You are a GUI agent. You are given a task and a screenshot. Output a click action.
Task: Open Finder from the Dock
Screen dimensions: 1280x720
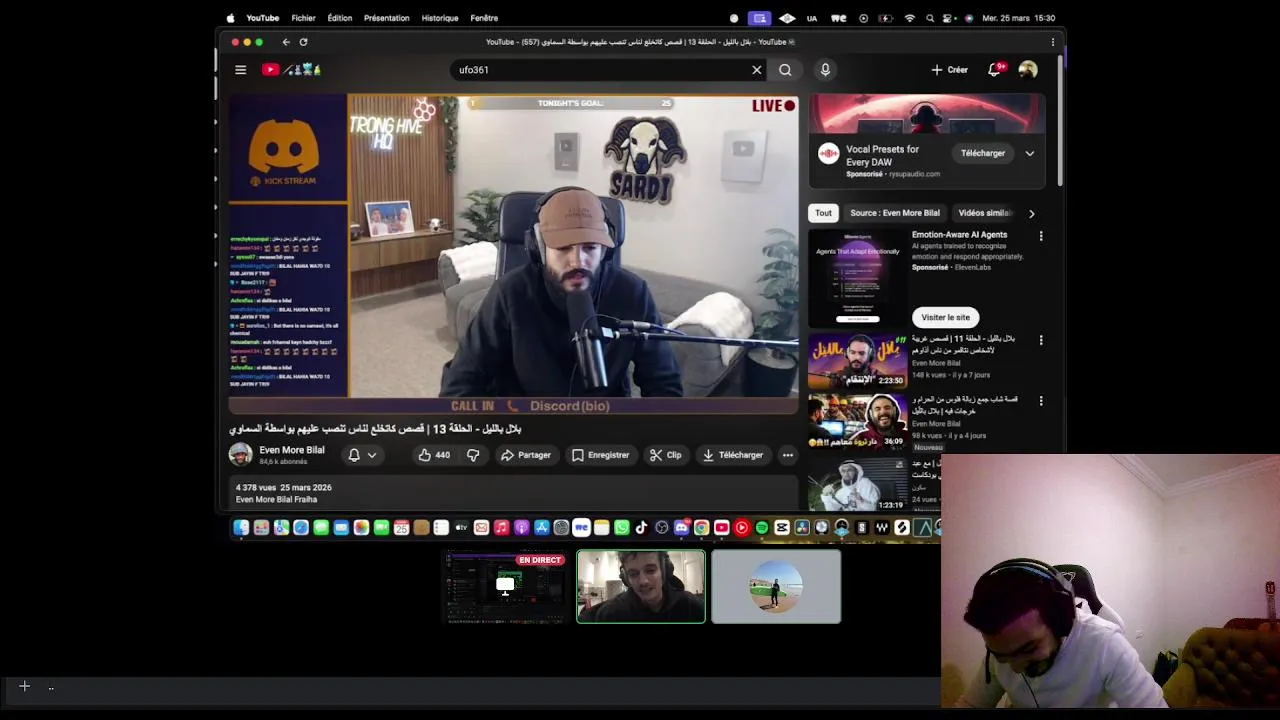[x=240, y=527]
